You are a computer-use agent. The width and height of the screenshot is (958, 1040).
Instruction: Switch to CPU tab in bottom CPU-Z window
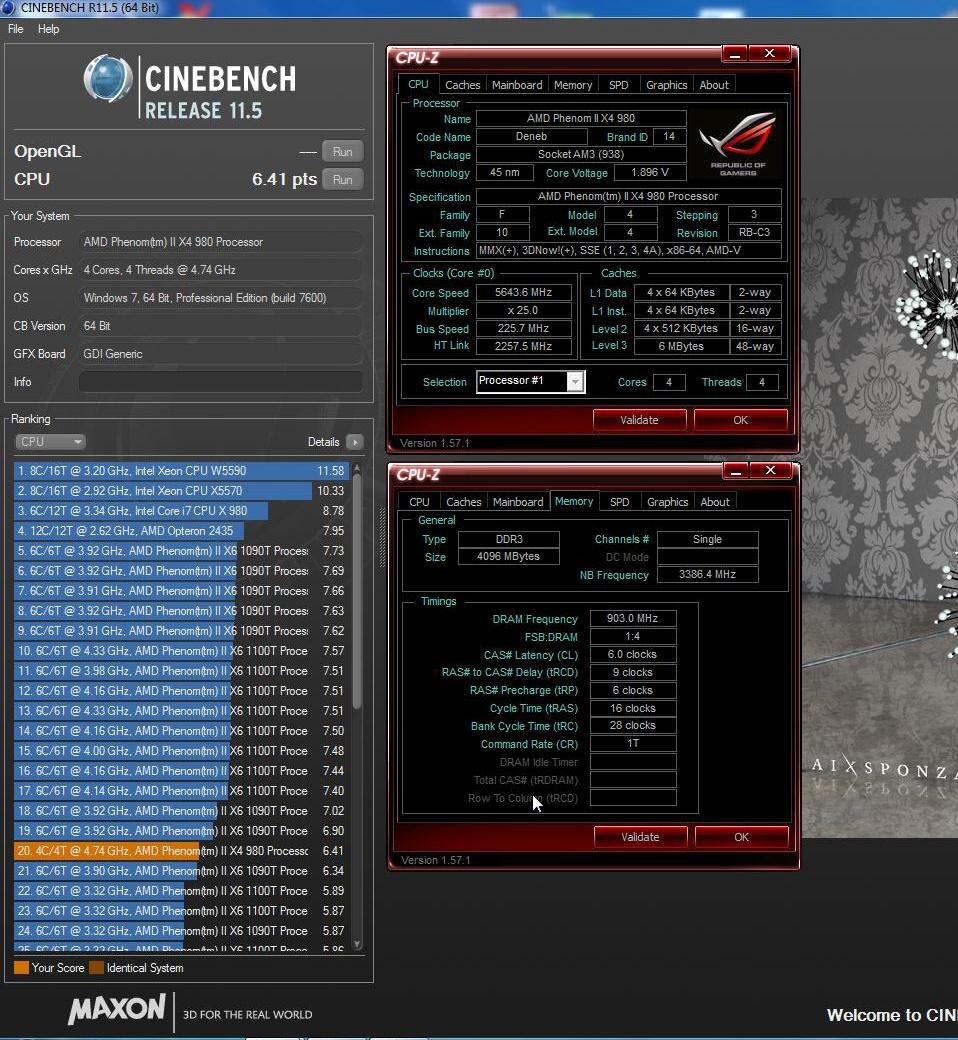pos(419,502)
